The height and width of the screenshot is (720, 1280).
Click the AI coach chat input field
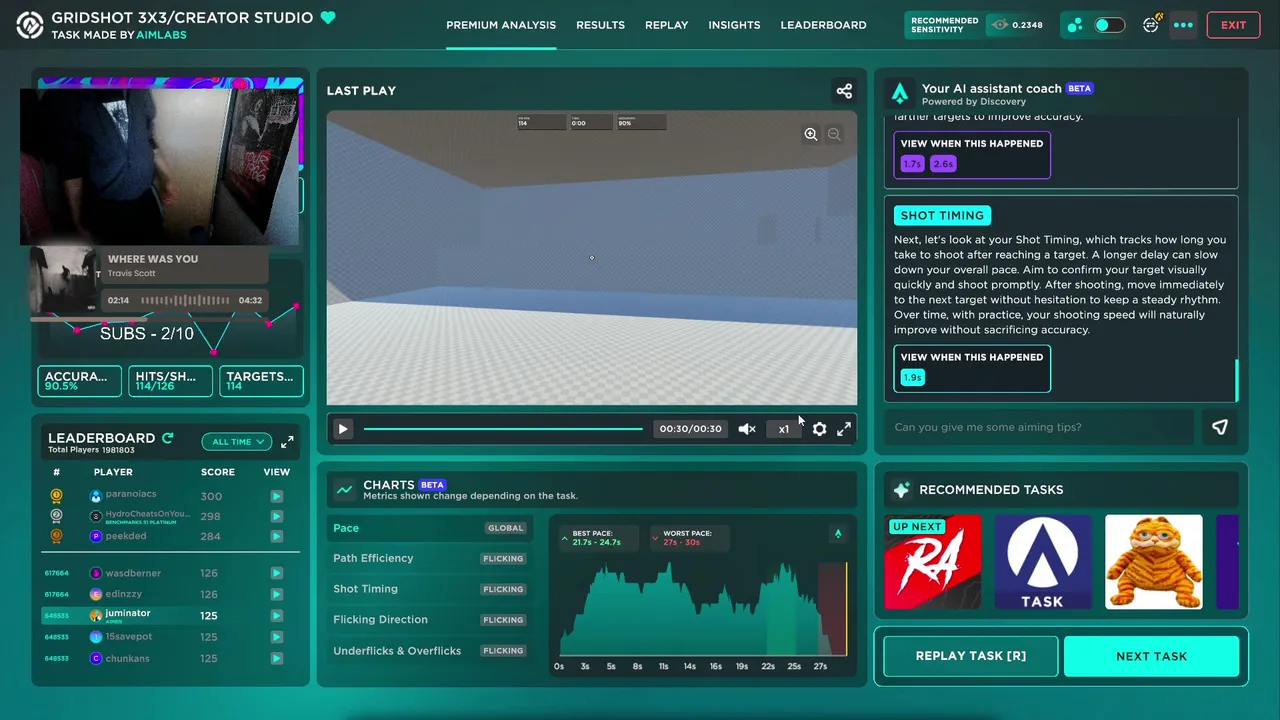[1039, 427]
